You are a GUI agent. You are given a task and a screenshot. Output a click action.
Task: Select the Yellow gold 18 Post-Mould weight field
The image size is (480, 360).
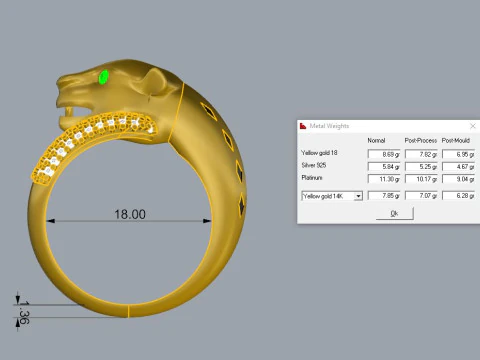[459, 154]
